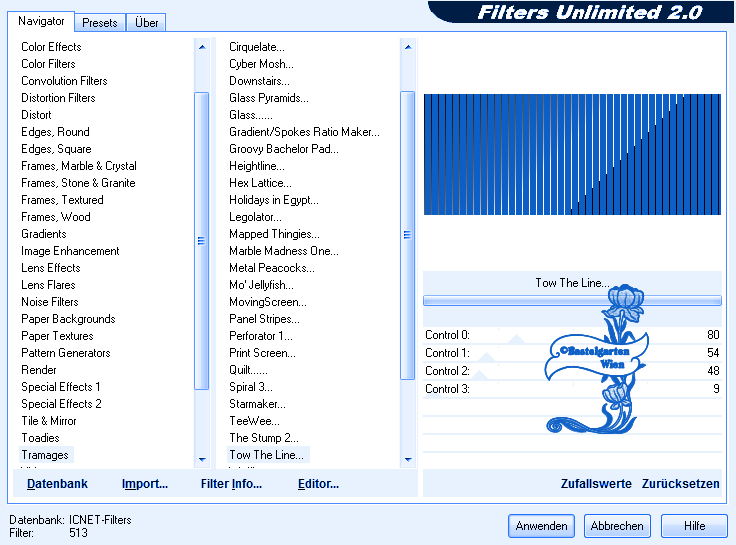
Task: Click Zufallswerte to randomize values
Action: 596,484
